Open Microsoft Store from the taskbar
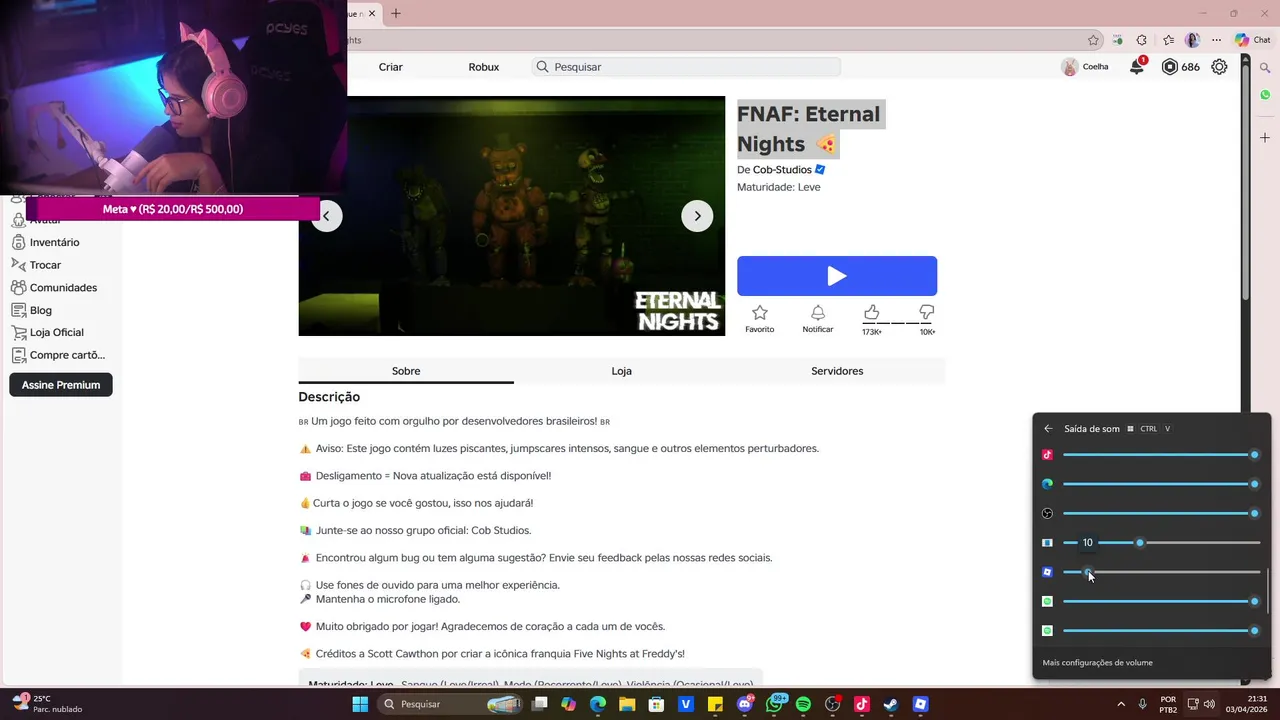 click(x=657, y=704)
